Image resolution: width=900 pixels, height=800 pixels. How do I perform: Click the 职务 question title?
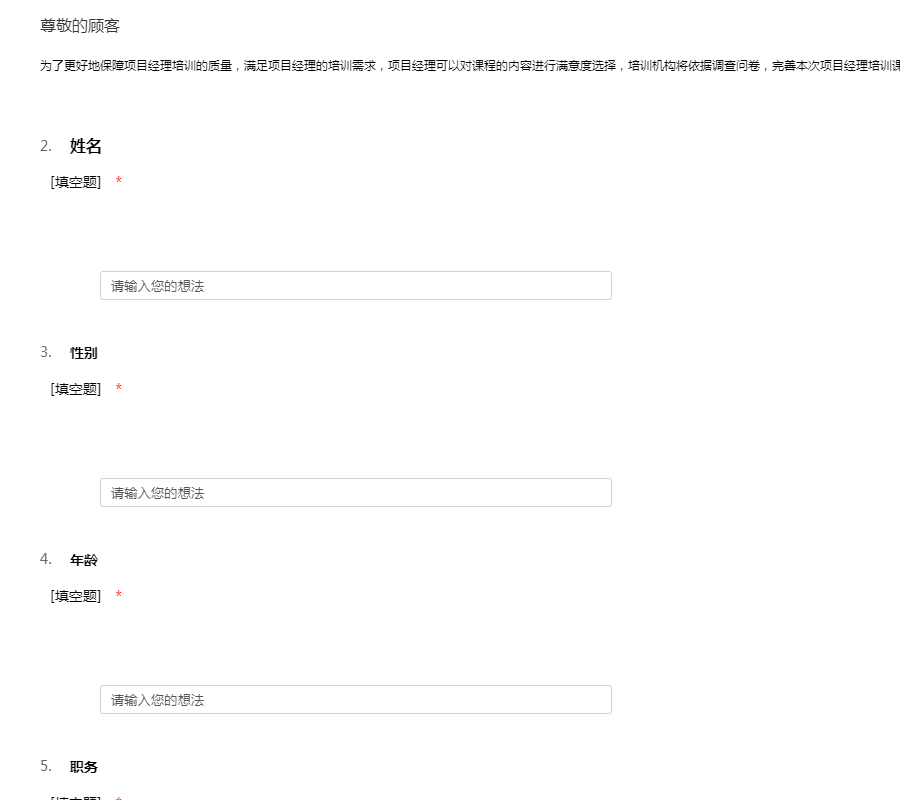[84, 767]
